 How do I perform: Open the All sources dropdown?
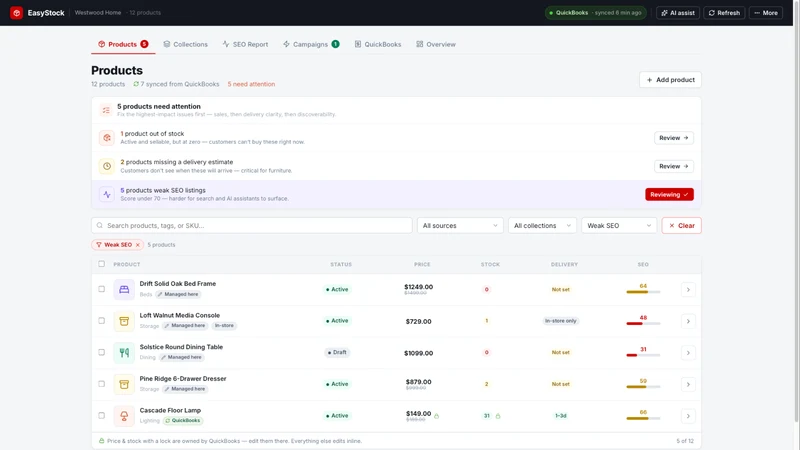tap(460, 226)
